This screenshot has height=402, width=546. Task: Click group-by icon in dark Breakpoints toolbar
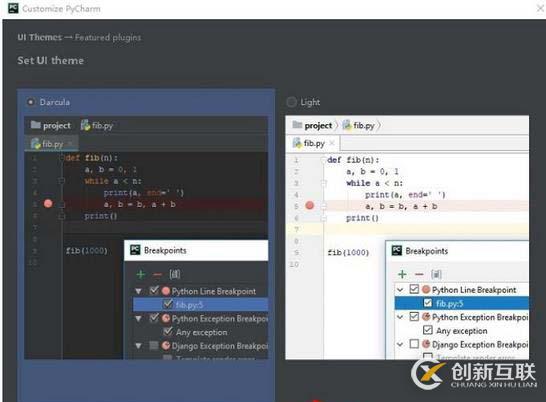click(x=175, y=274)
